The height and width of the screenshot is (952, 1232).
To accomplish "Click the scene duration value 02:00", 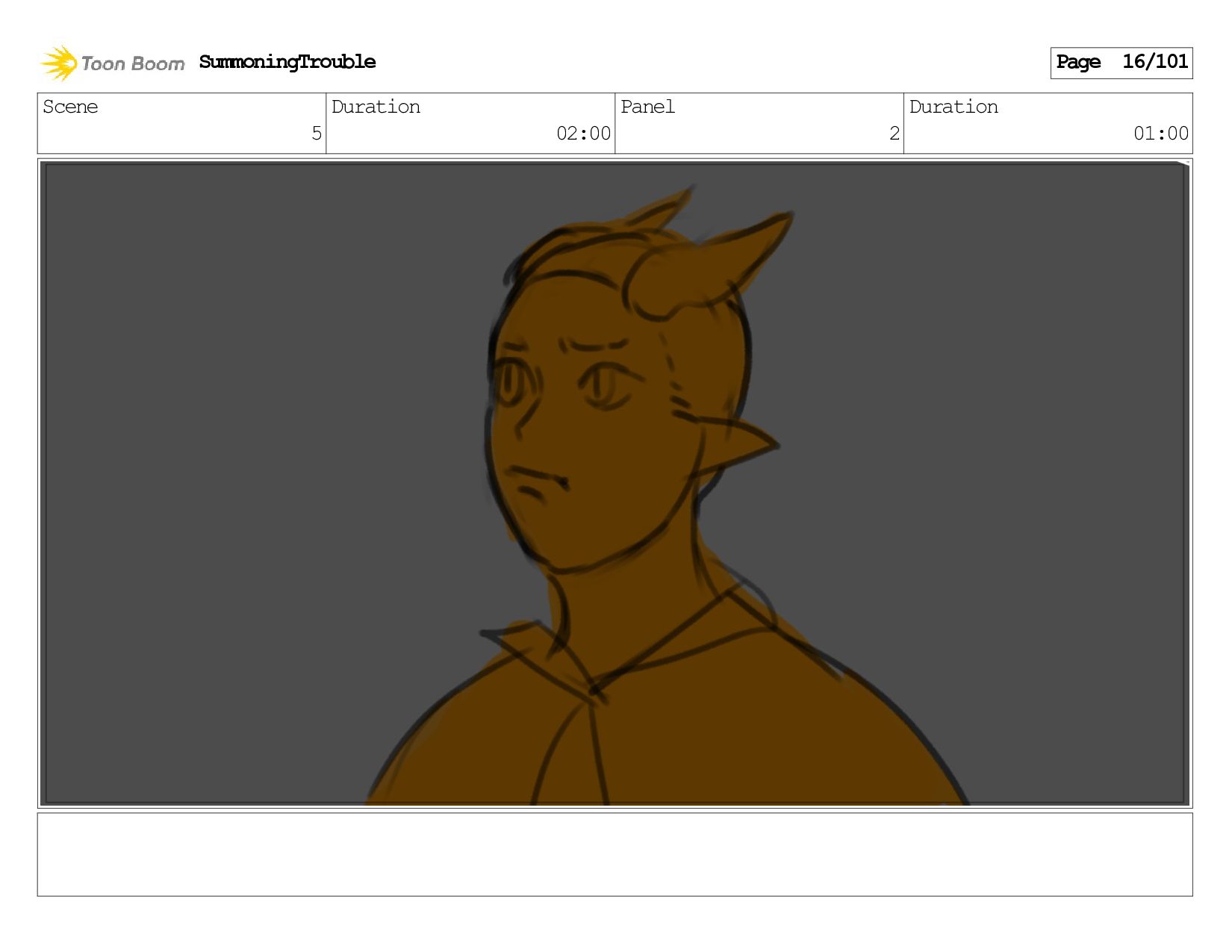I will point(583,134).
